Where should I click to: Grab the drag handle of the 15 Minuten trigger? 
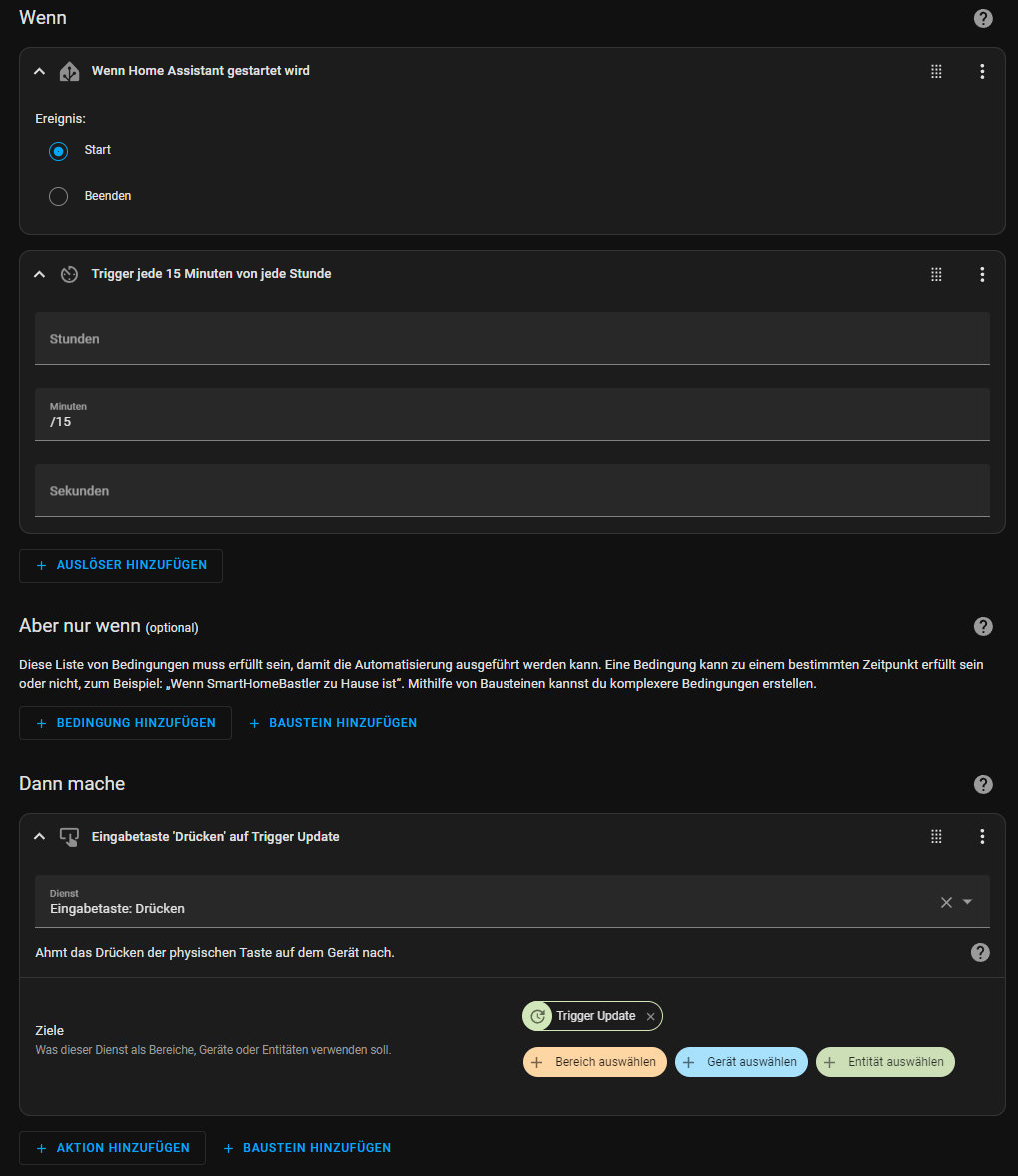pyautogui.click(x=936, y=275)
